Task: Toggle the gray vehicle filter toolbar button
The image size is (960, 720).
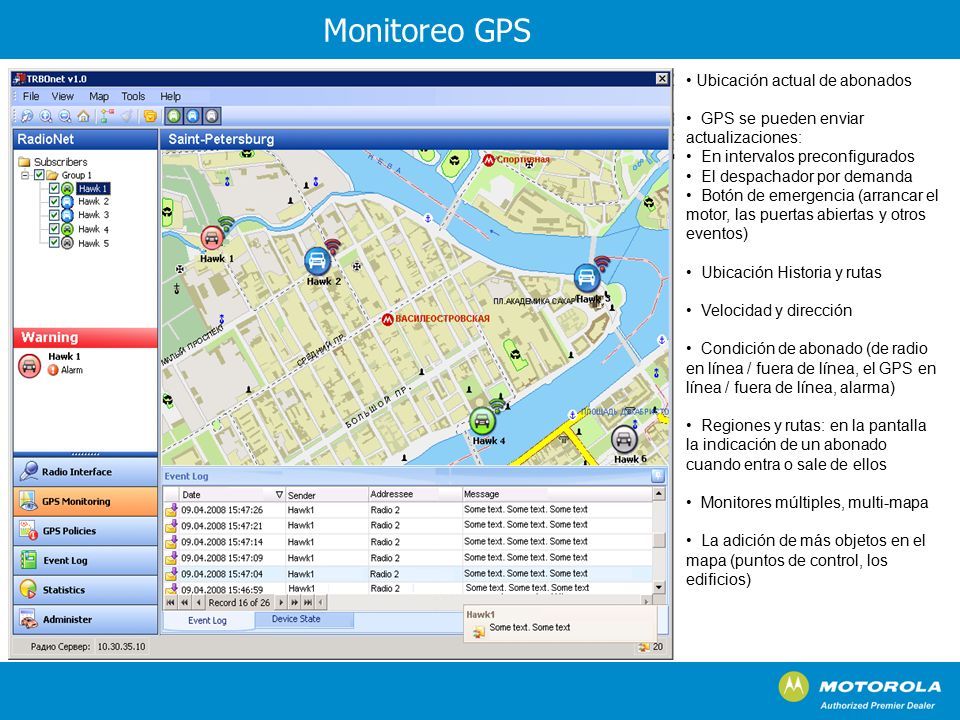Action: [211, 116]
